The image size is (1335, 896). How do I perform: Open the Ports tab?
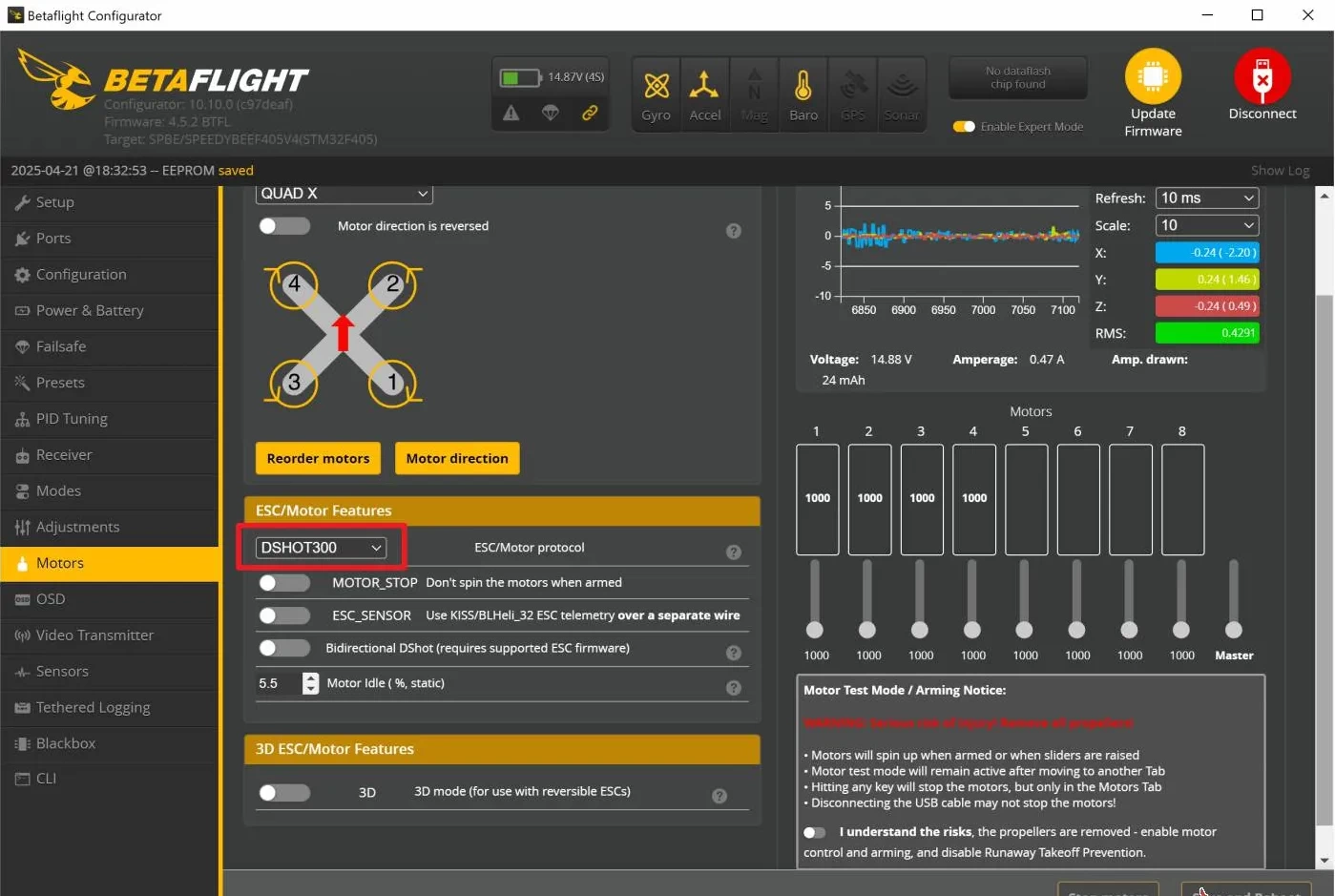click(110, 239)
